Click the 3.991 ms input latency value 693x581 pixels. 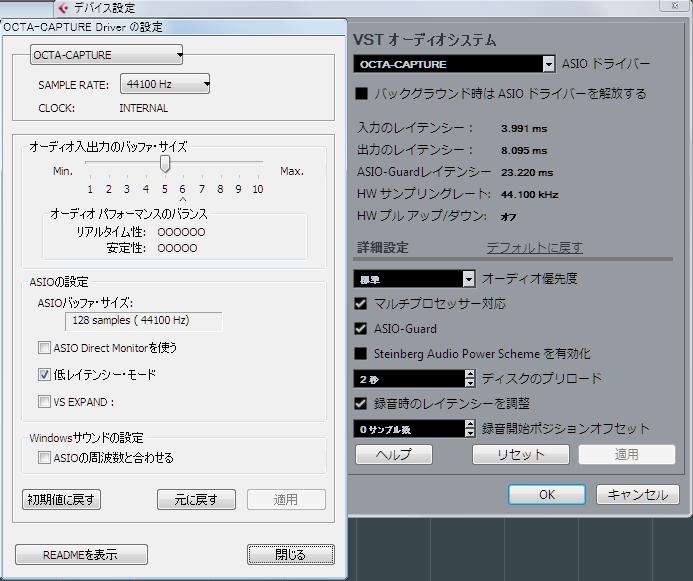coord(524,129)
